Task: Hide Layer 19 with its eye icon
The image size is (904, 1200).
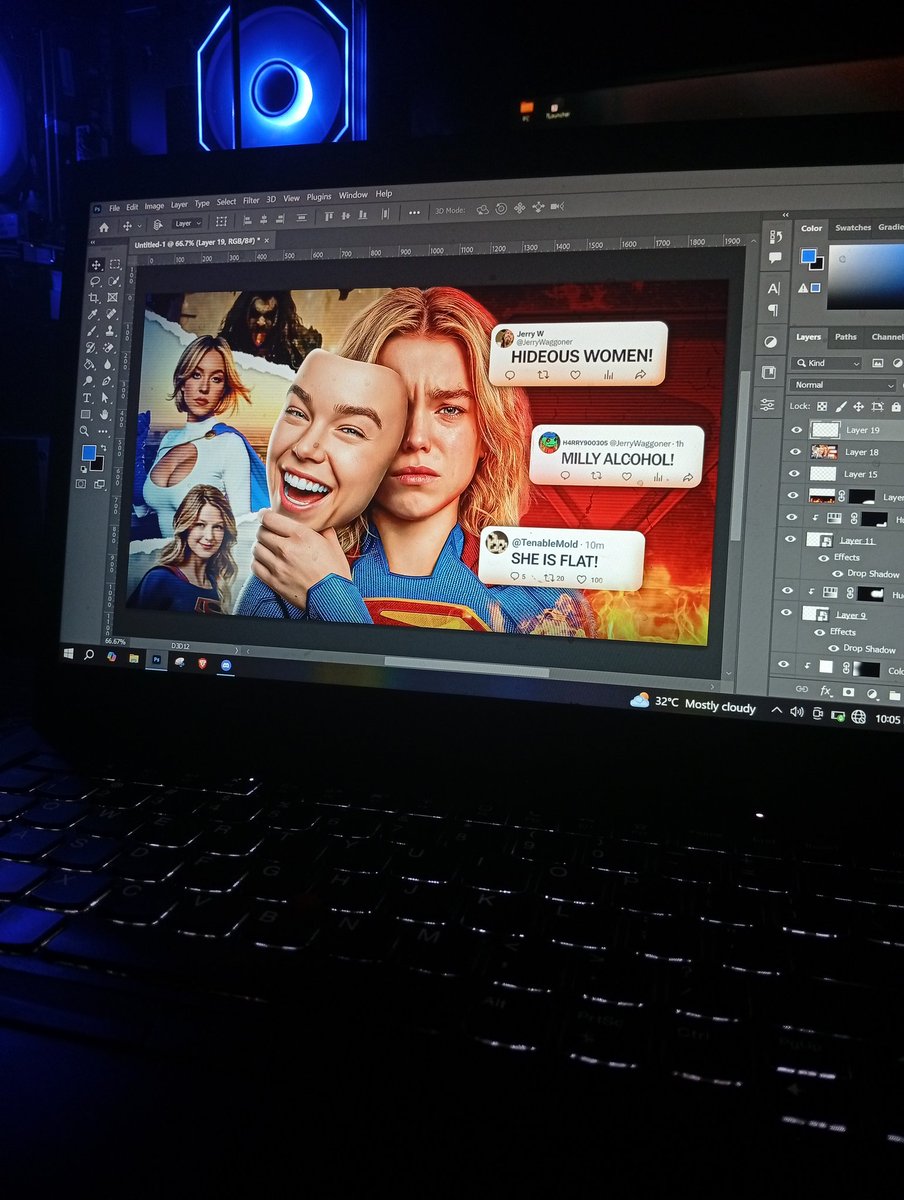Action: click(797, 430)
